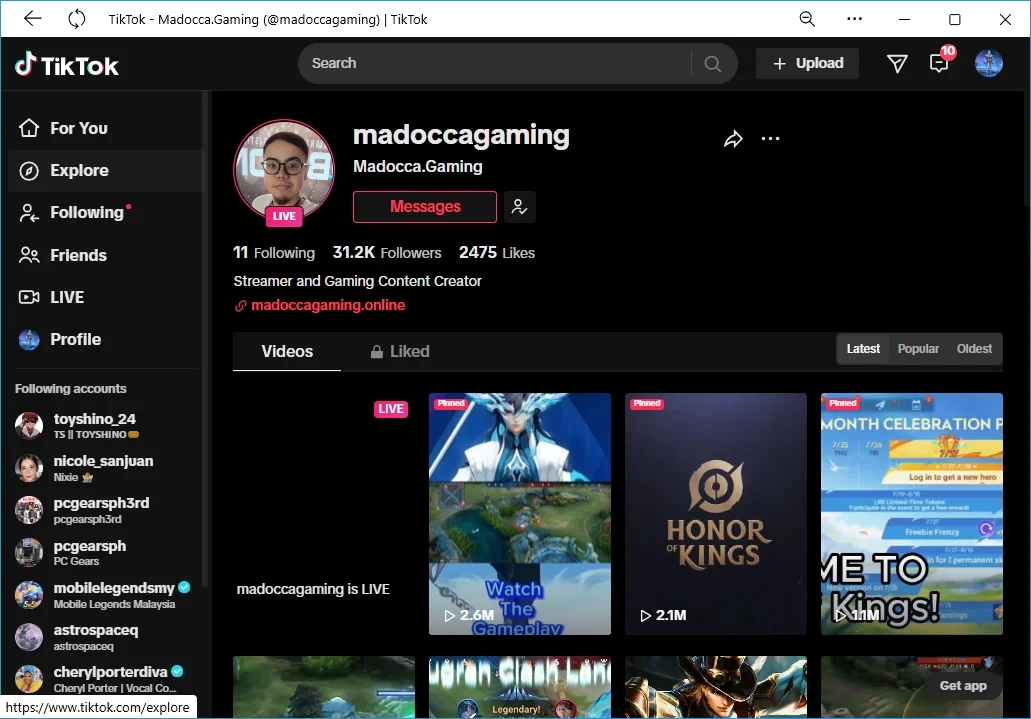
Task: Click the 2475 Likes count
Action: pyautogui.click(x=496, y=253)
